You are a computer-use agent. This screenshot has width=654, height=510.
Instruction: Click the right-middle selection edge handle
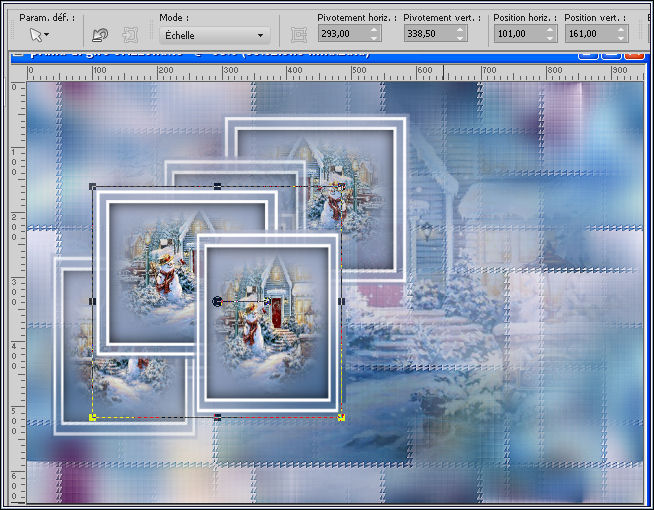coord(341,301)
